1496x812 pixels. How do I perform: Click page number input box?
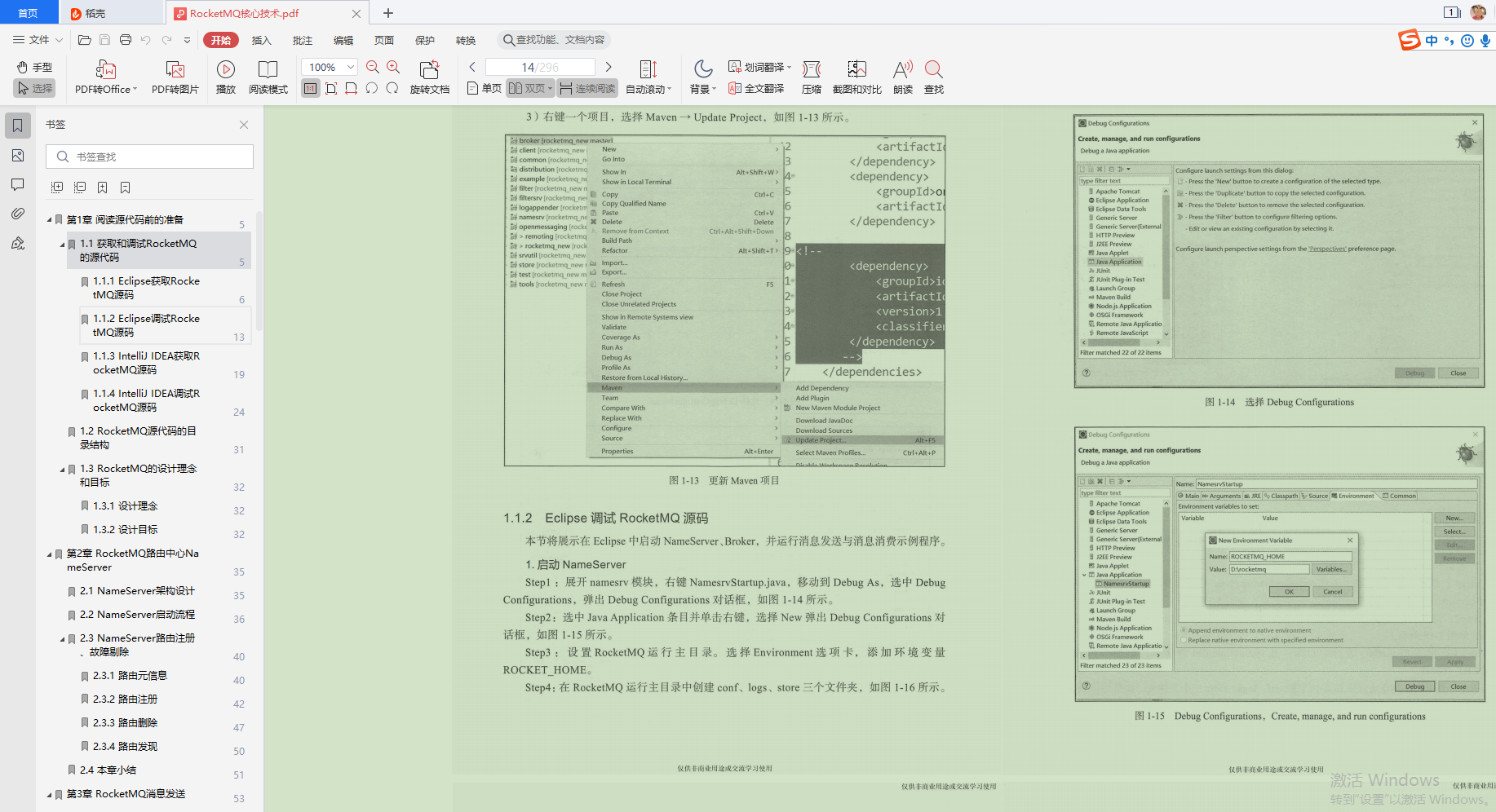tap(540, 67)
